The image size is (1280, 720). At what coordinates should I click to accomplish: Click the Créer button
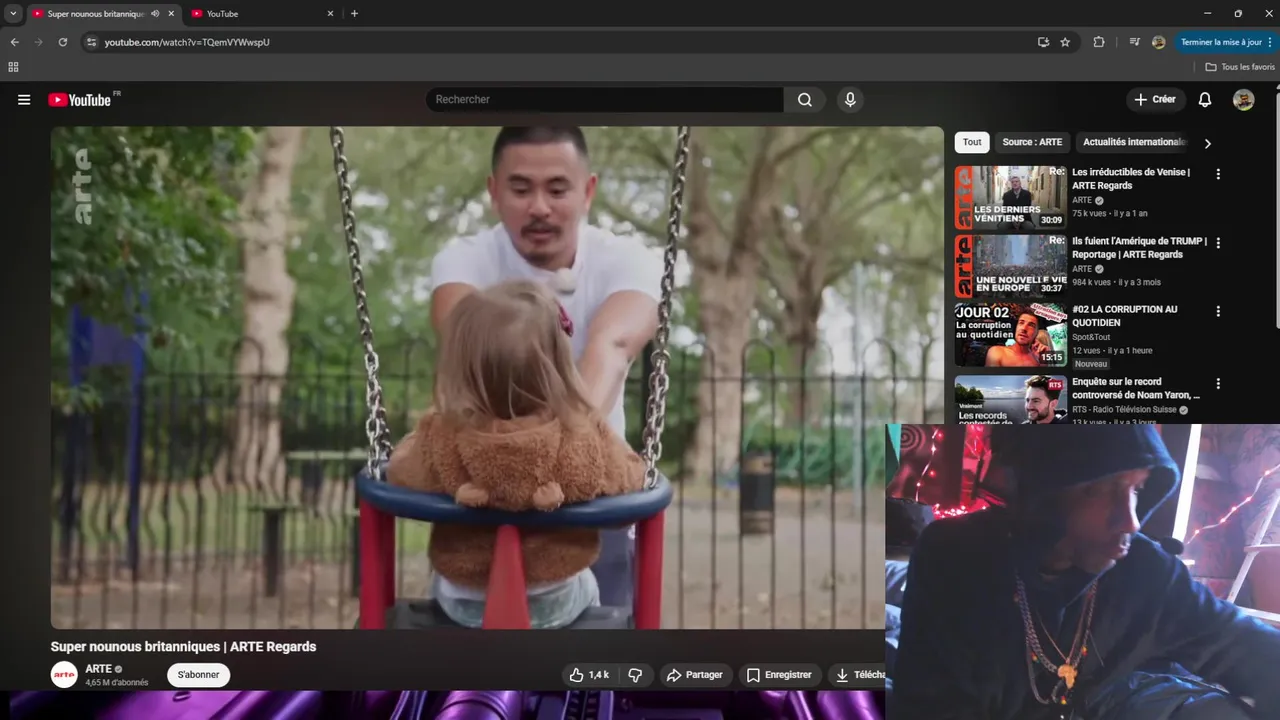1155,100
